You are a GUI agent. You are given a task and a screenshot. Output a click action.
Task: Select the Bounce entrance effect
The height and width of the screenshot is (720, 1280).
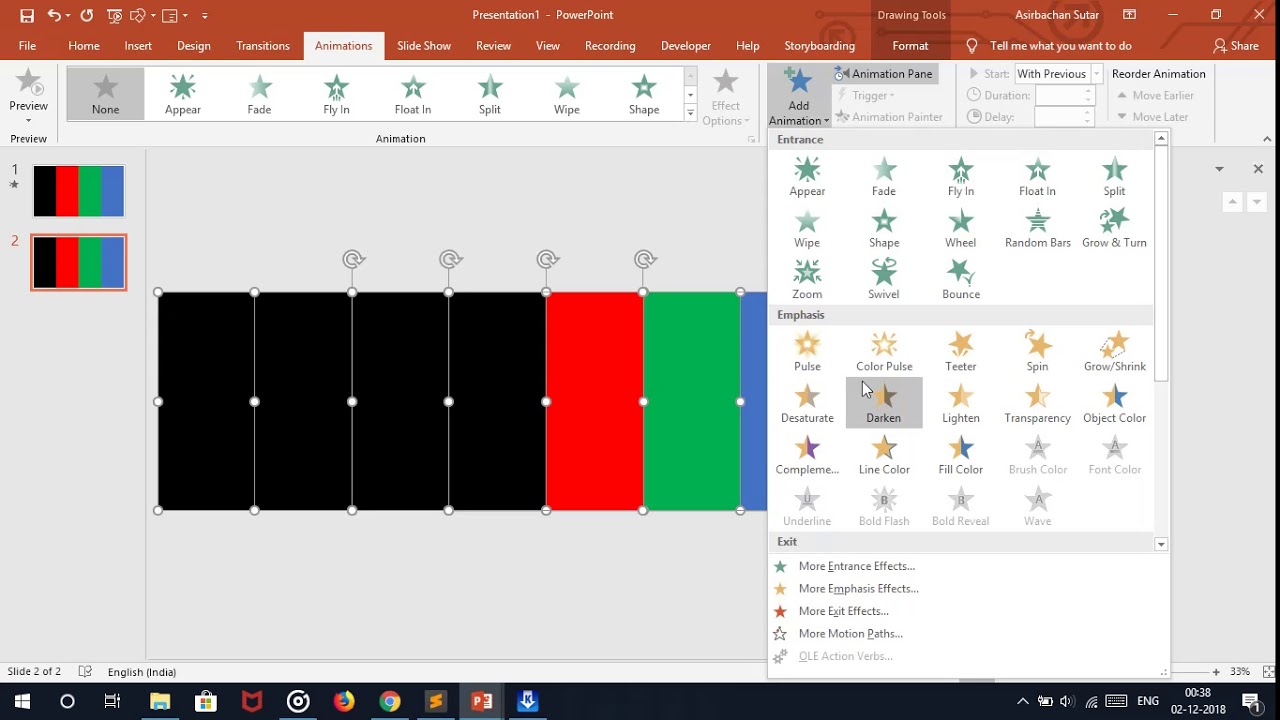pos(960,280)
